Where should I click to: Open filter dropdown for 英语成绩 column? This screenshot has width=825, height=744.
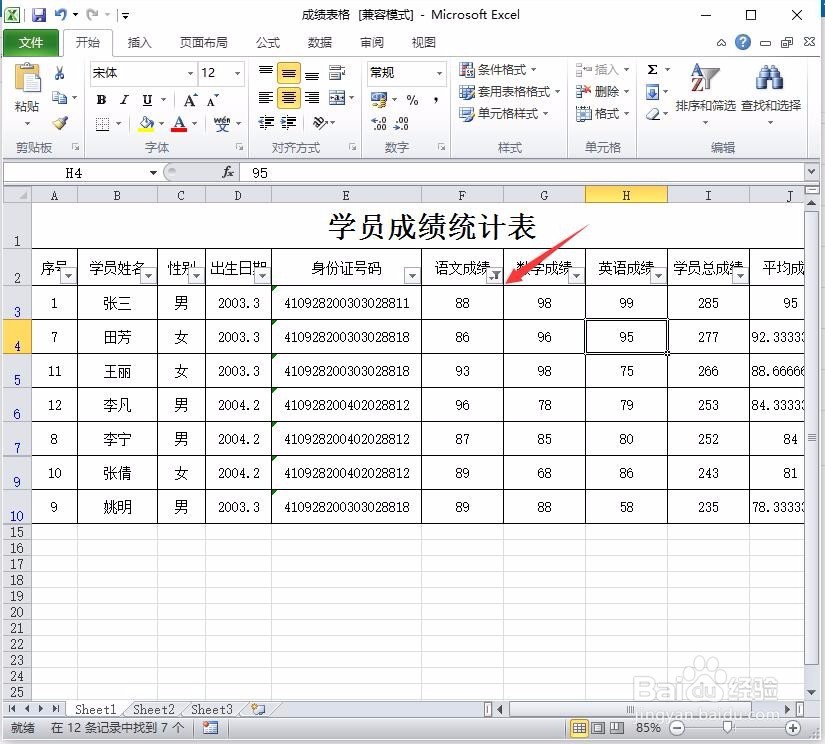(x=658, y=275)
